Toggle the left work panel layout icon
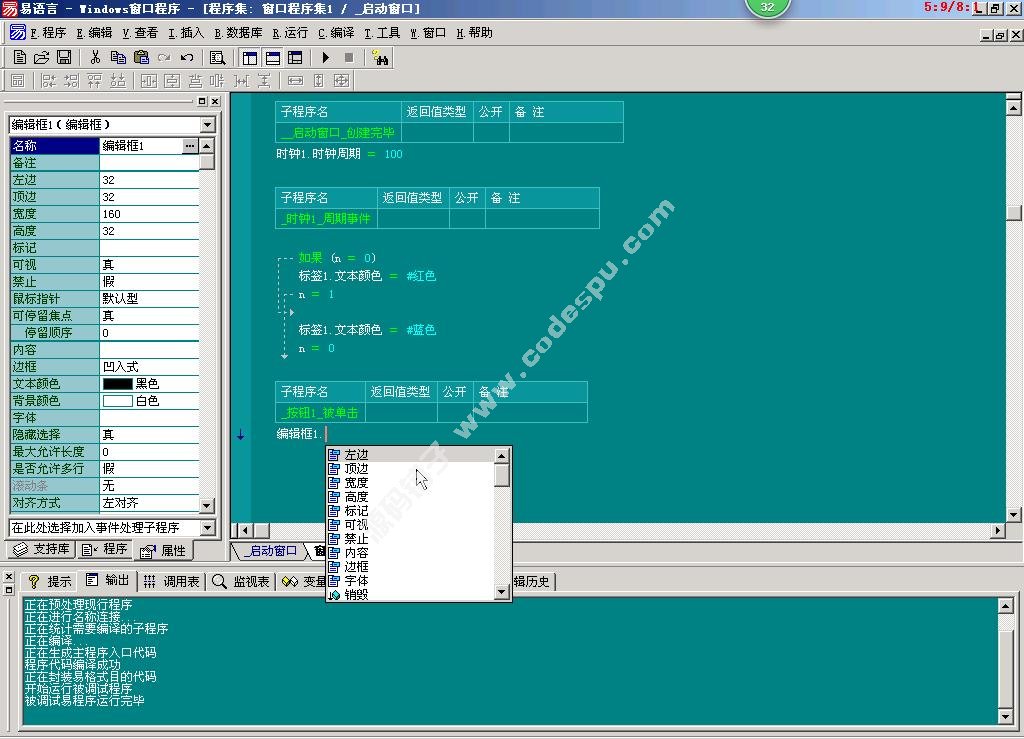The height and width of the screenshot is (739, 1024). (x=249, y=58)
